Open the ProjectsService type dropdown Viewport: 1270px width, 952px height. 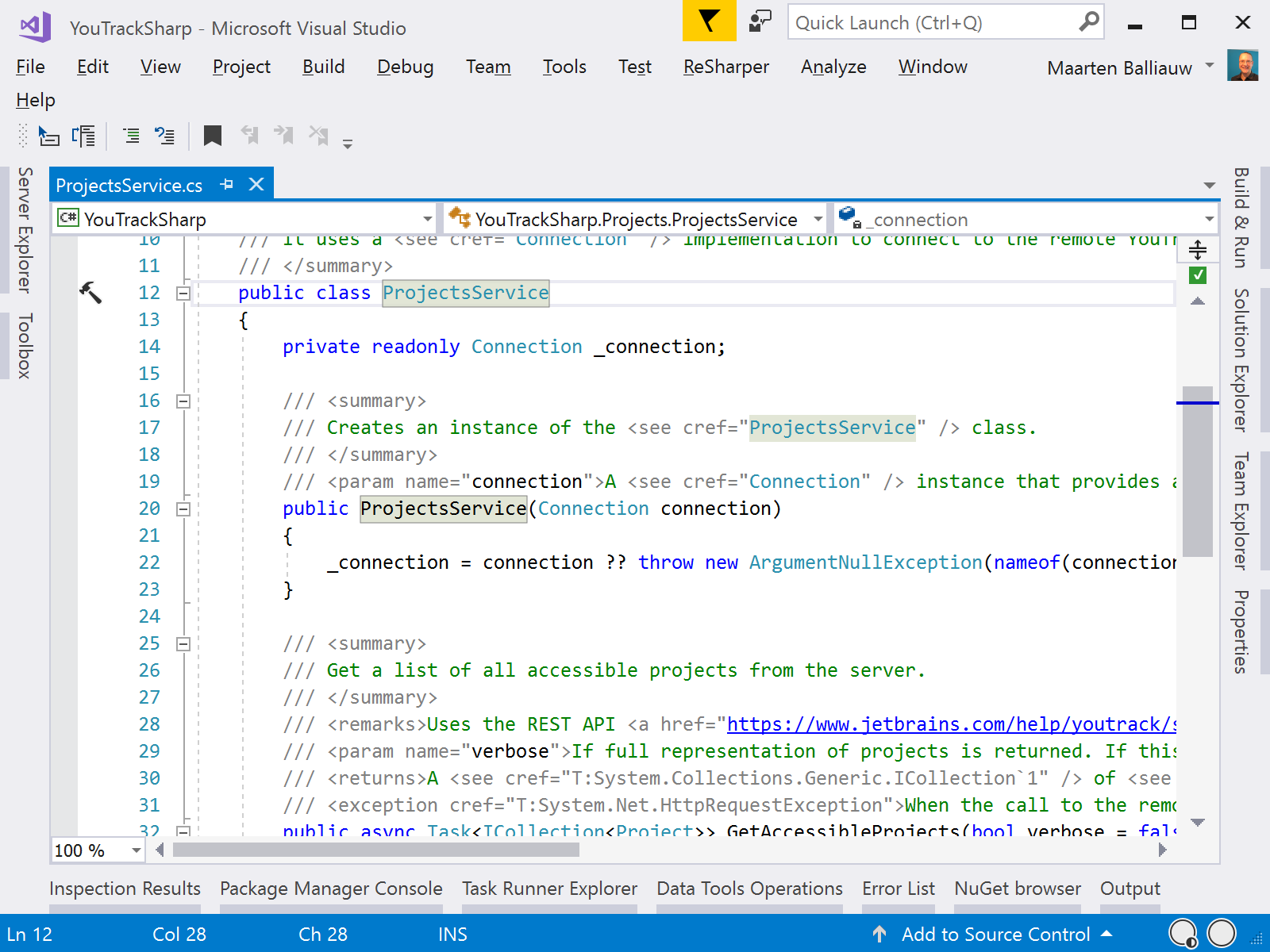(818, 219)
